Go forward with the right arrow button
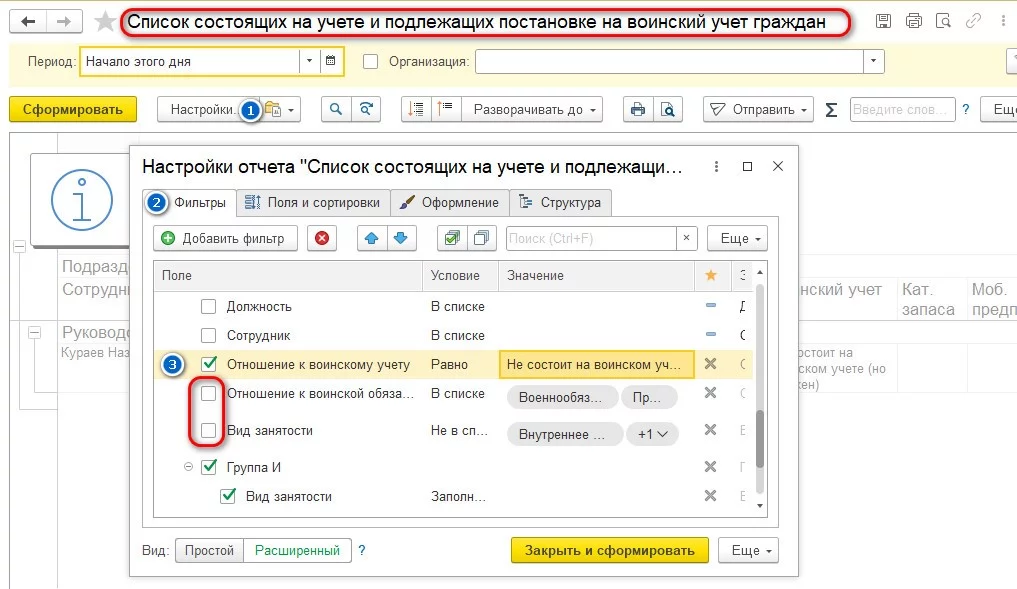The height and width of the screenshot is (589, 1017). [64, 21]
